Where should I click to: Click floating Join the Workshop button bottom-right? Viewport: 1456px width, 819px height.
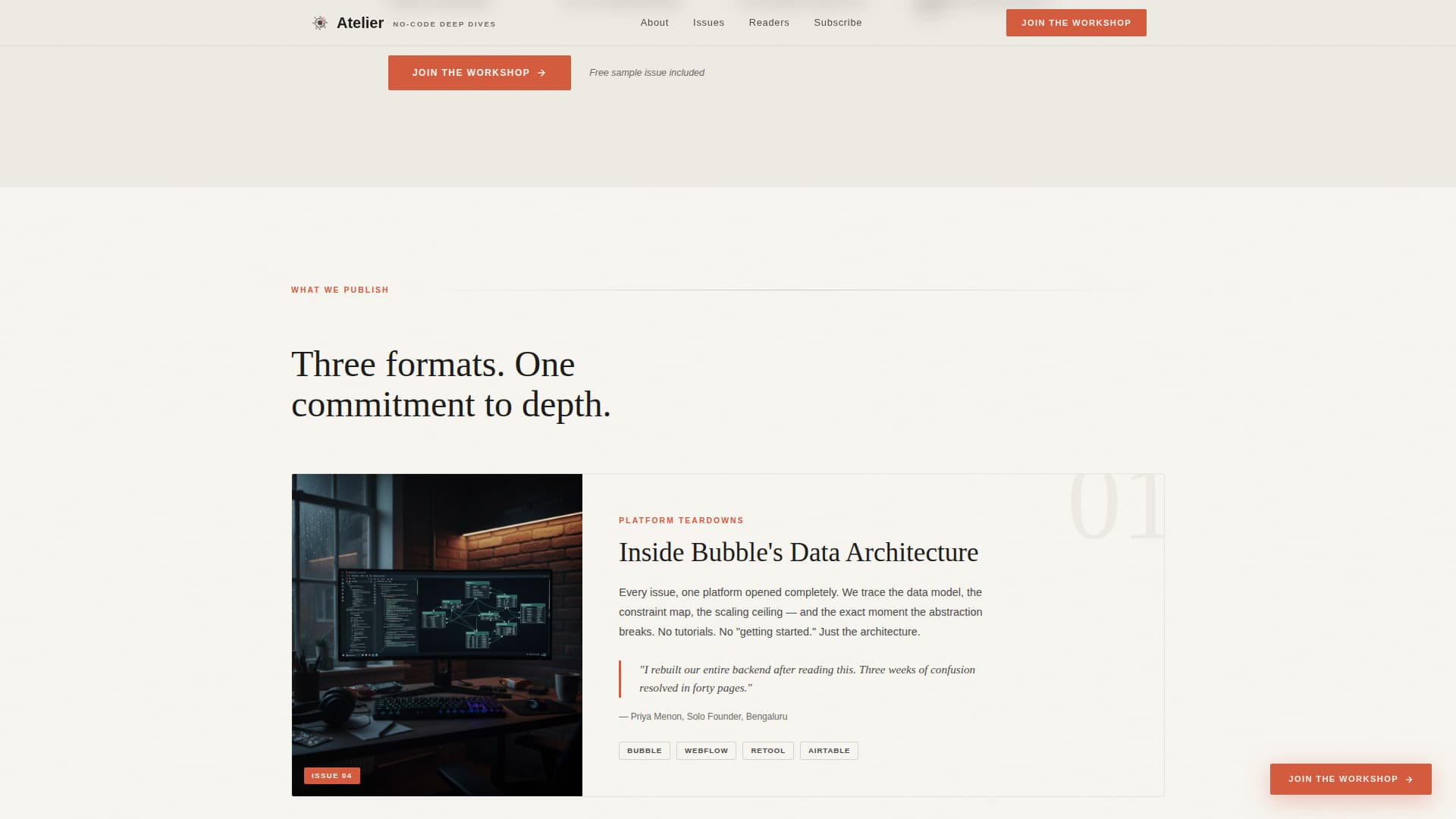click(1351, 779)
